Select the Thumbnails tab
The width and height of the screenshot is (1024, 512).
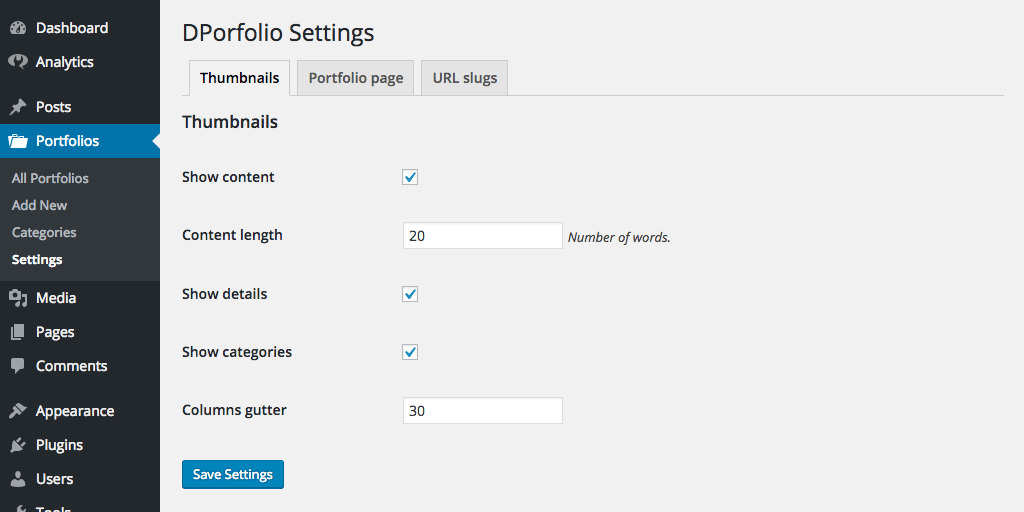(x=240, y=78)
